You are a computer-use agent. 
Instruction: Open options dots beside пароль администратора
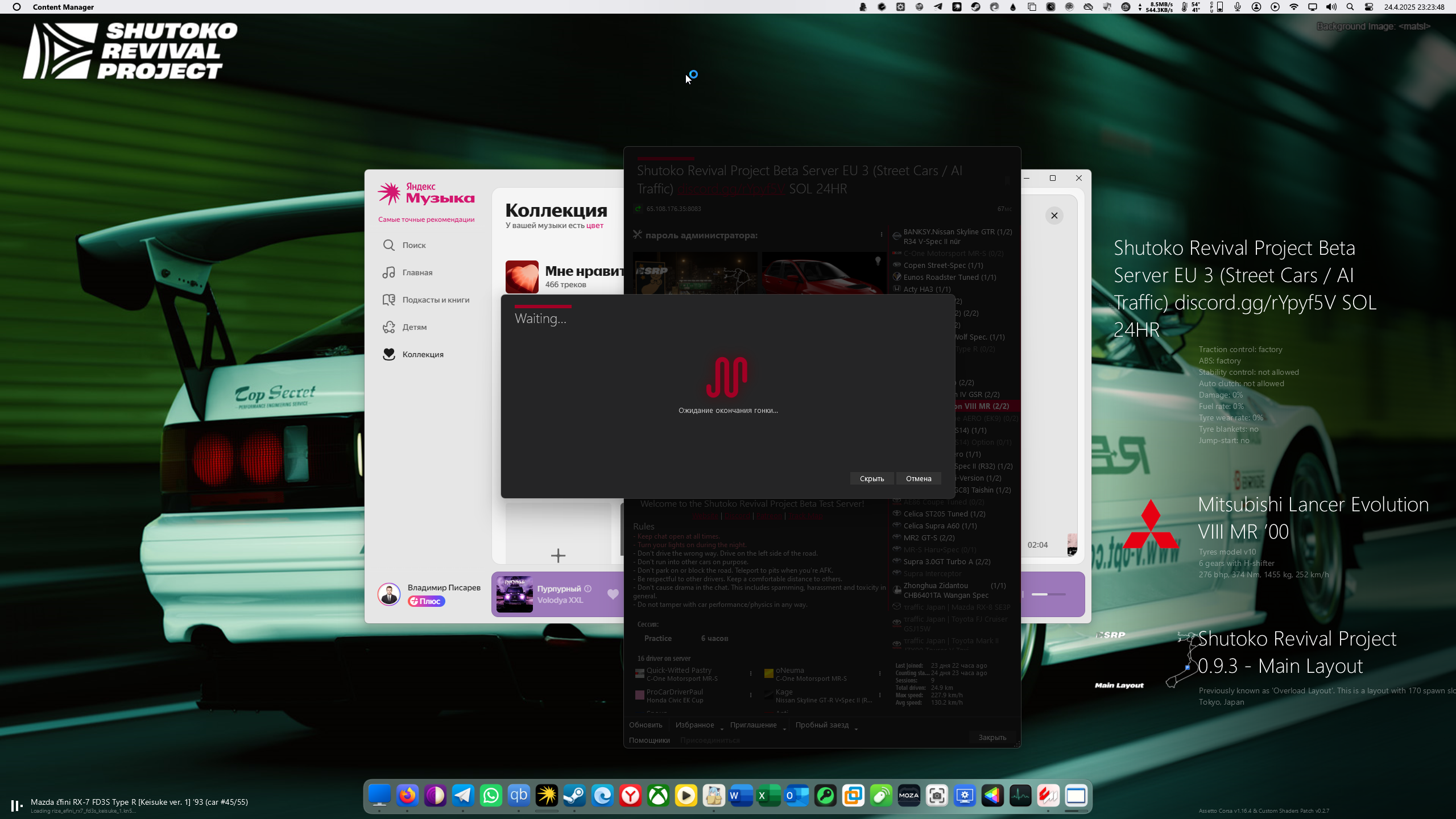point(882,235)
